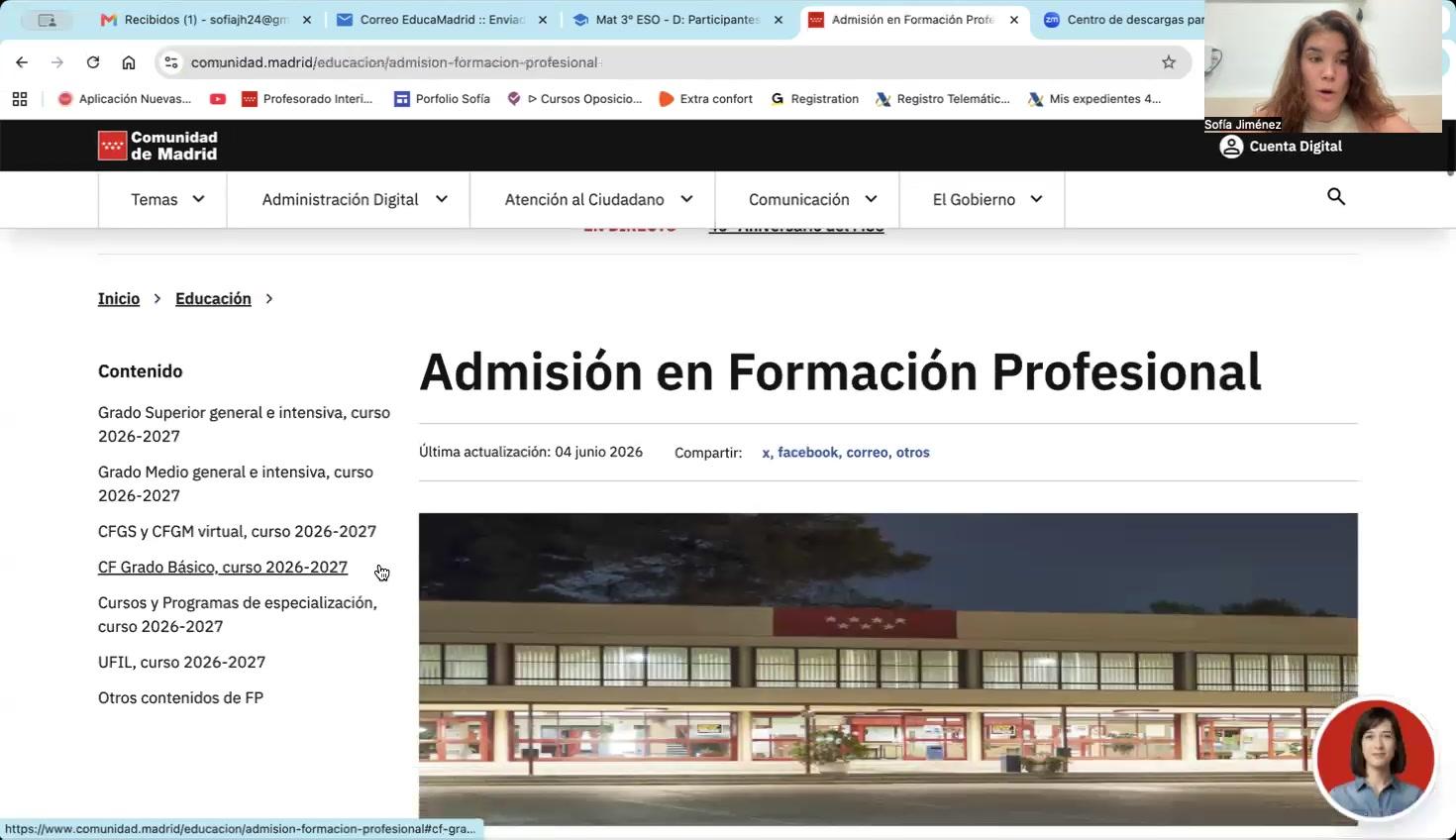Go back with the browser arrow

click(x=22, y=62)
